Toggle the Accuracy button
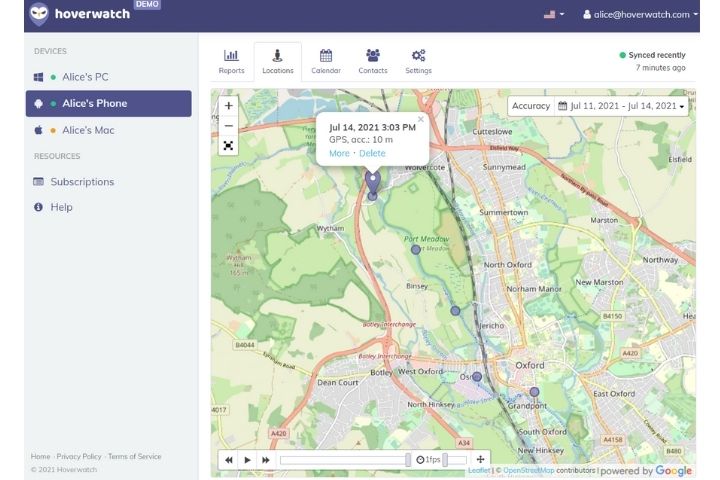This screenshot has height=480, width=720. (531, 106)
